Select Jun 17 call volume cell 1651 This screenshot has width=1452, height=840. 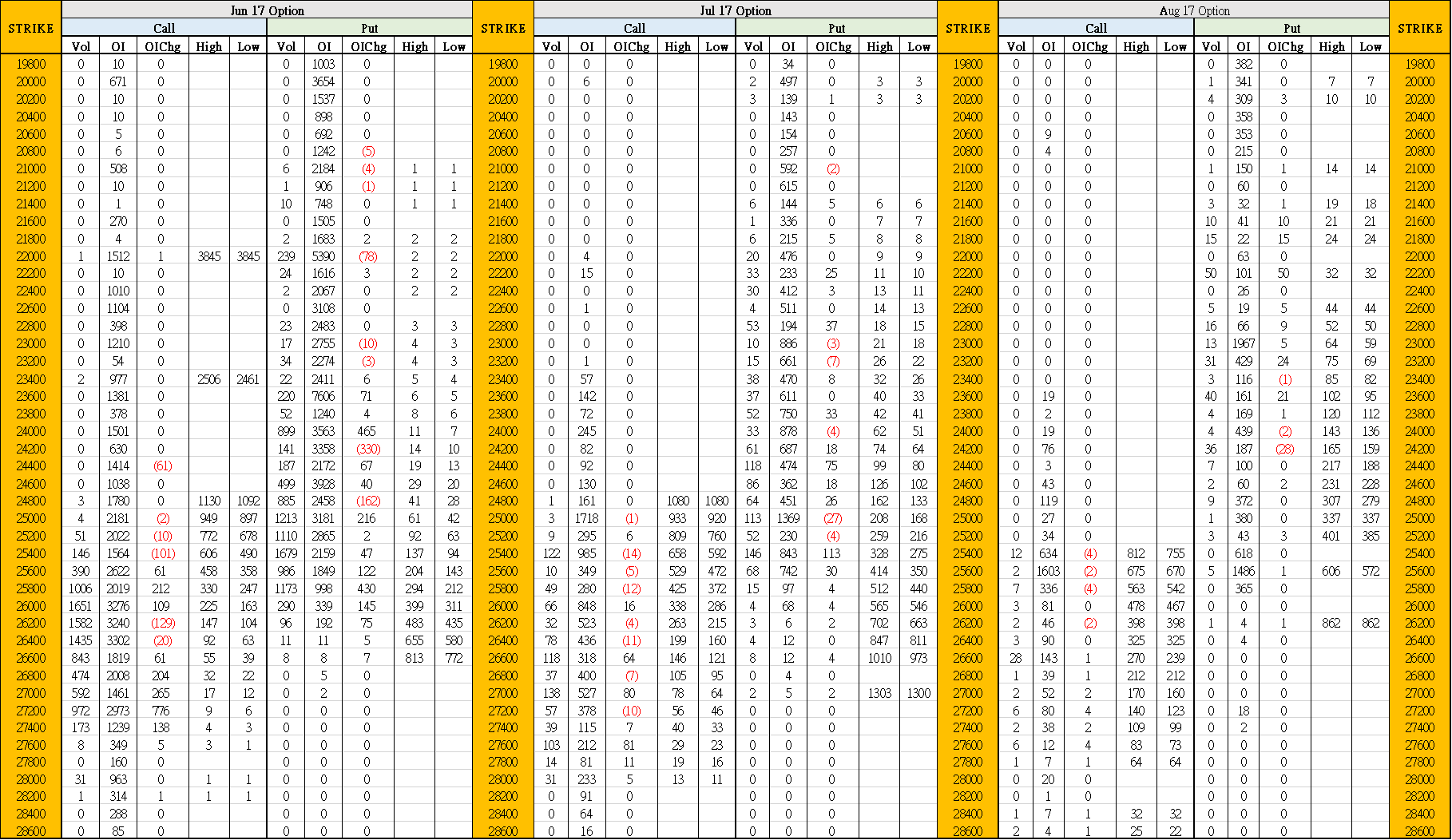point(81,606)
